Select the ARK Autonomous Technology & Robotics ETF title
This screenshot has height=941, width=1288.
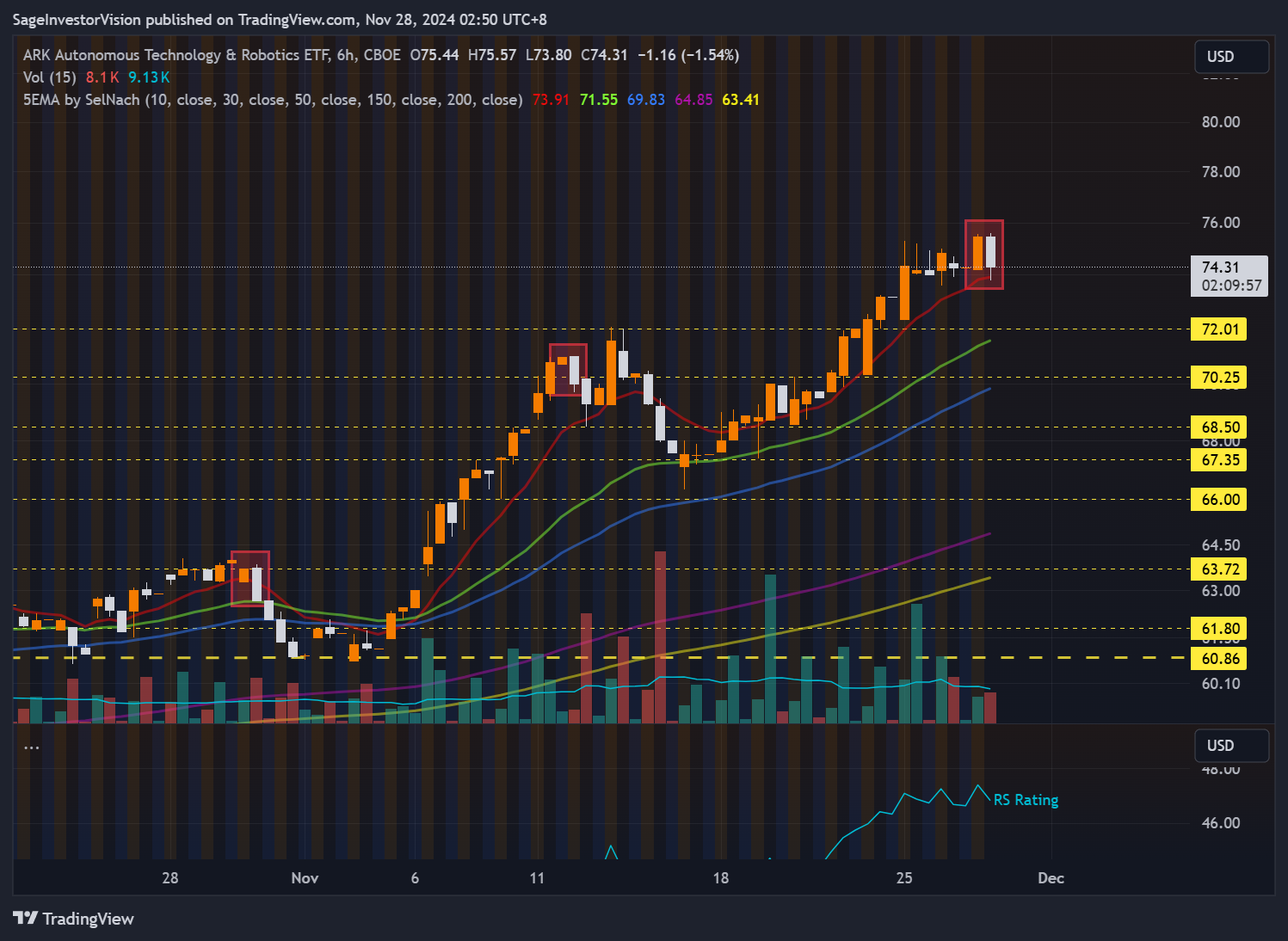pos(176,55)
